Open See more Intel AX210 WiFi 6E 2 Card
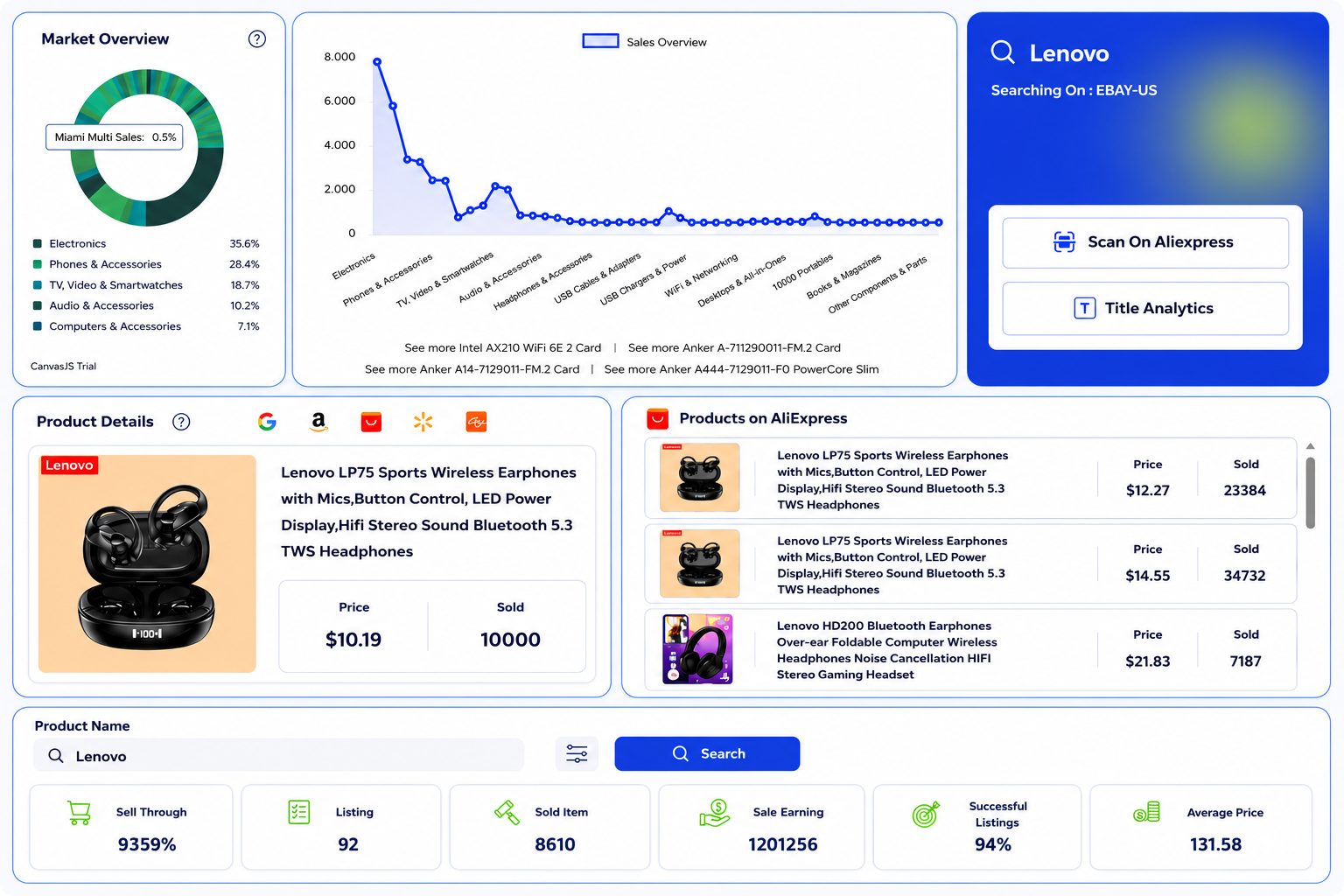 502,347
